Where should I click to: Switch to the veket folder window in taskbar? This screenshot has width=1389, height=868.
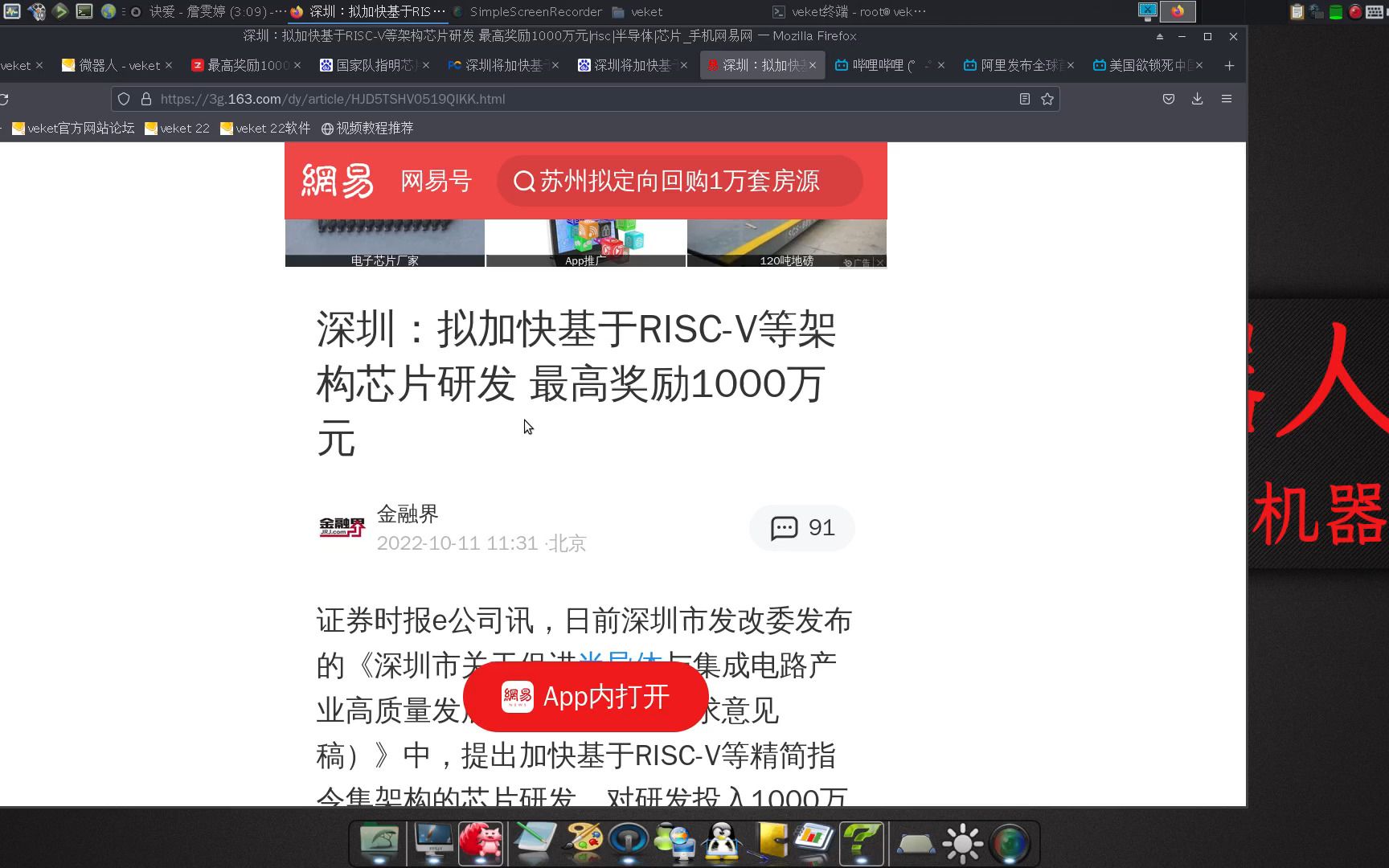pyautogui.click(x=637, y=11)
